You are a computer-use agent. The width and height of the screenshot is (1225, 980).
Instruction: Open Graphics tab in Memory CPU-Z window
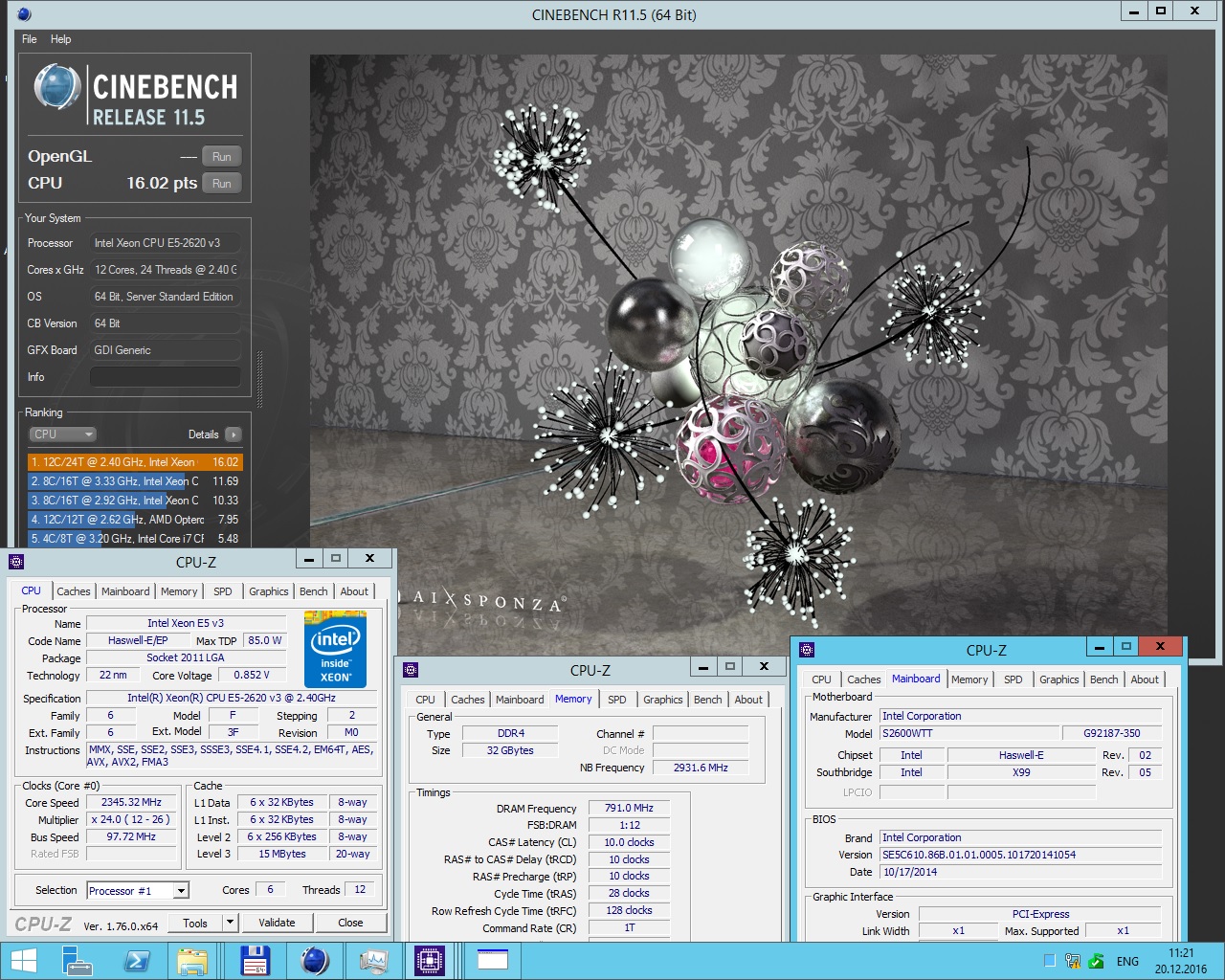click(663, 700)
